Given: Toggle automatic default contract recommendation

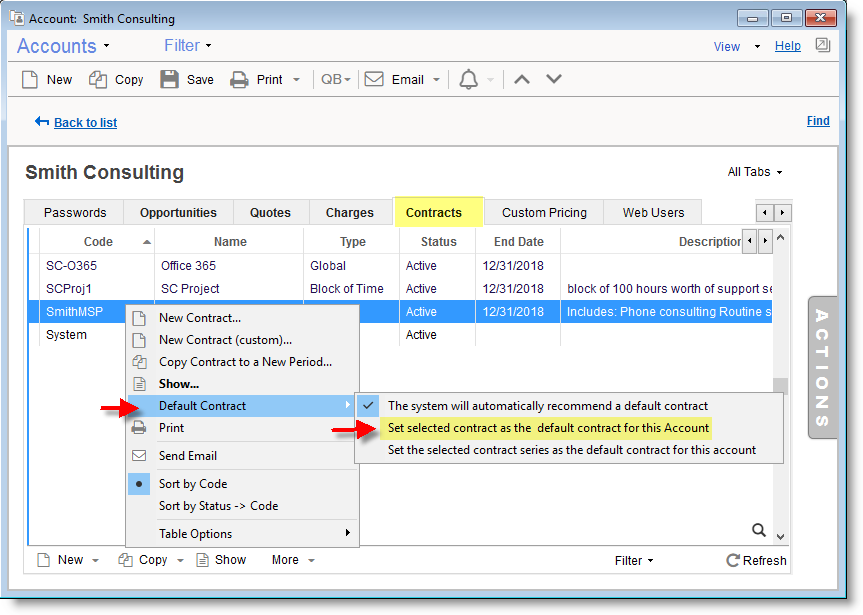Looking at the screenshot, I should pyautogui.click(x=547, y=406).
